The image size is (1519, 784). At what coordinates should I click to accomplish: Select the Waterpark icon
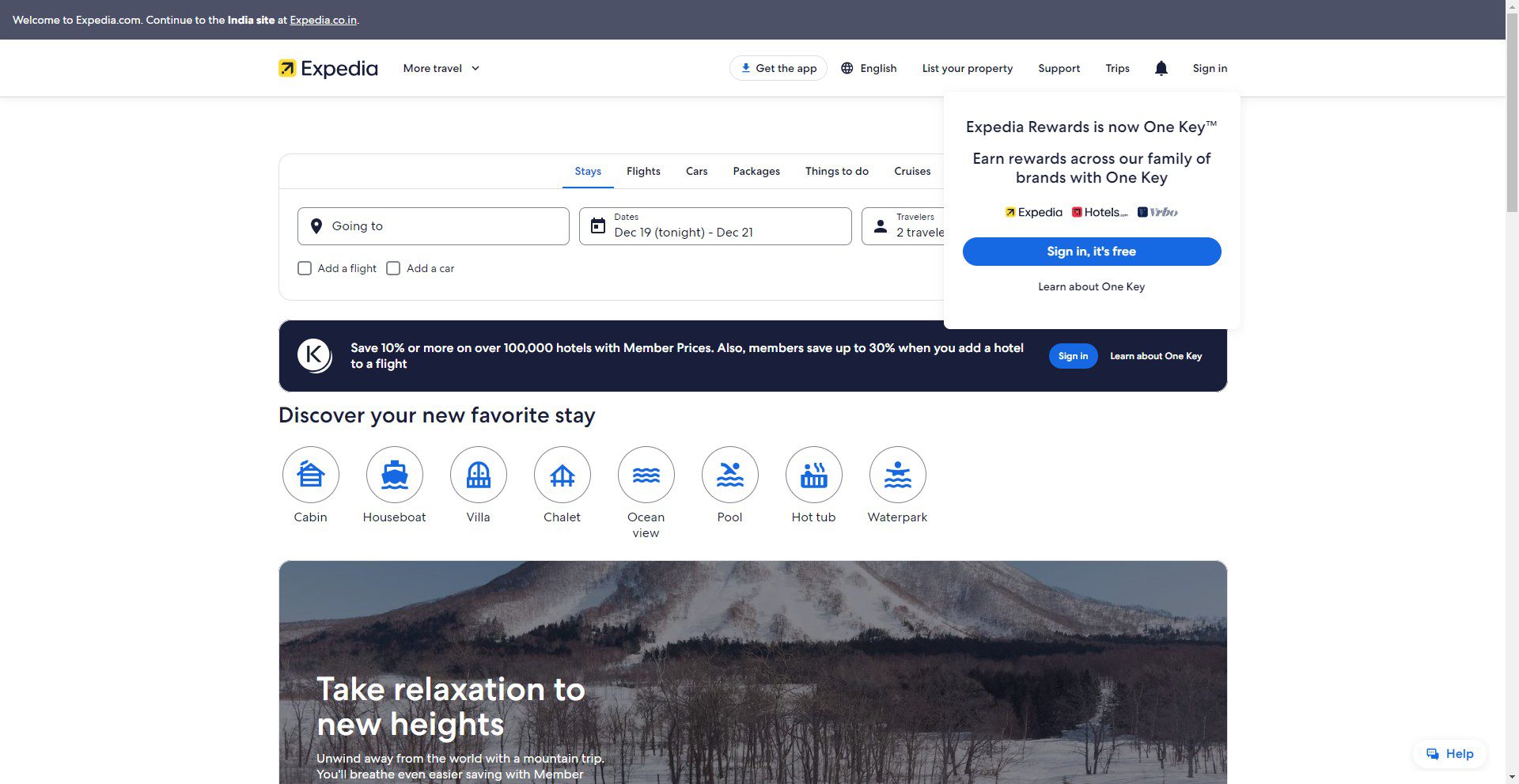(898, 475)
